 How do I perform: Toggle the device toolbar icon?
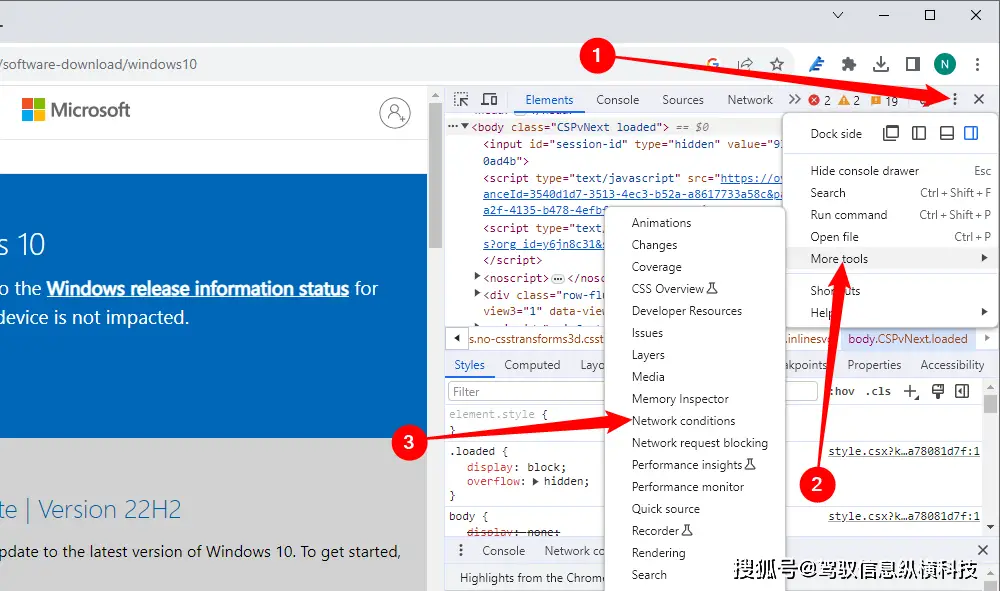[x=489, y=99]
